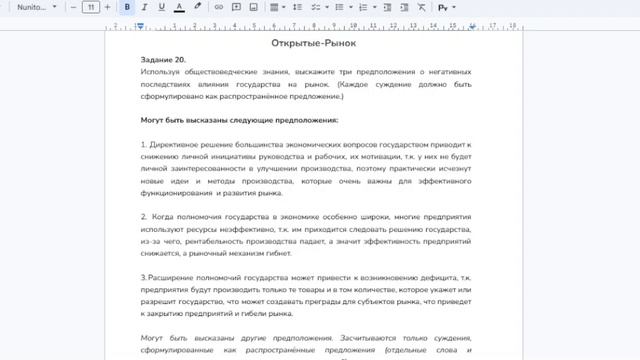Expand the alignment dropdown arrow
The width and height of the screenshot is (640, 360).
pyautogui.click(x=284, y=7)
